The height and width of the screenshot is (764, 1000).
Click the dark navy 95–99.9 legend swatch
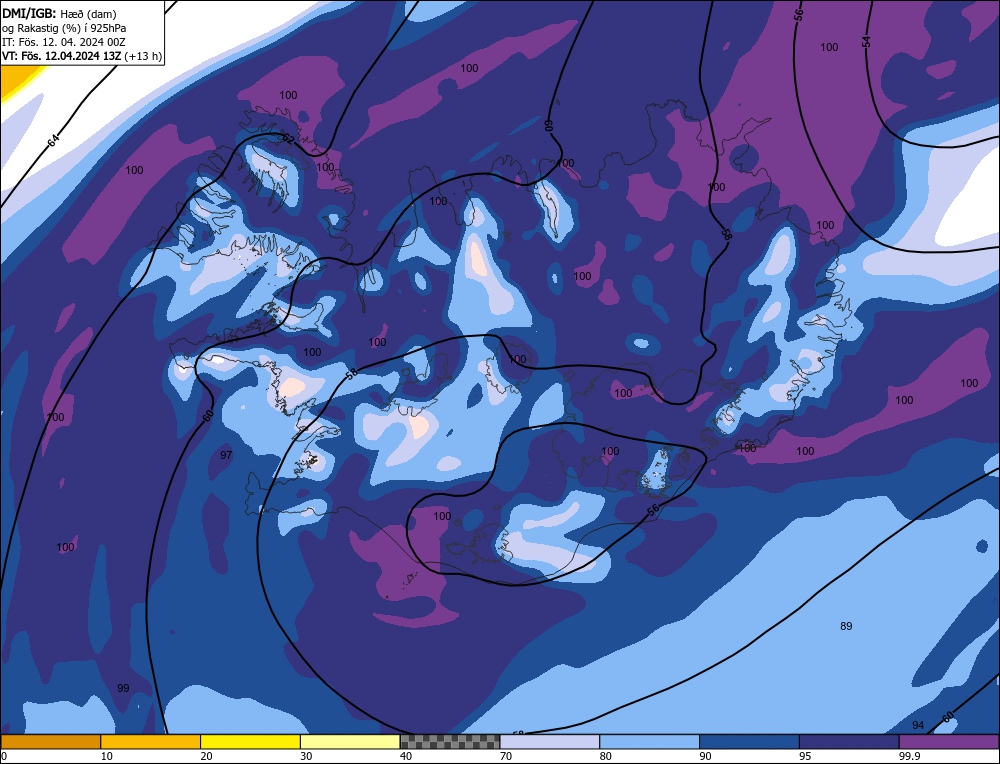(849, 742)
